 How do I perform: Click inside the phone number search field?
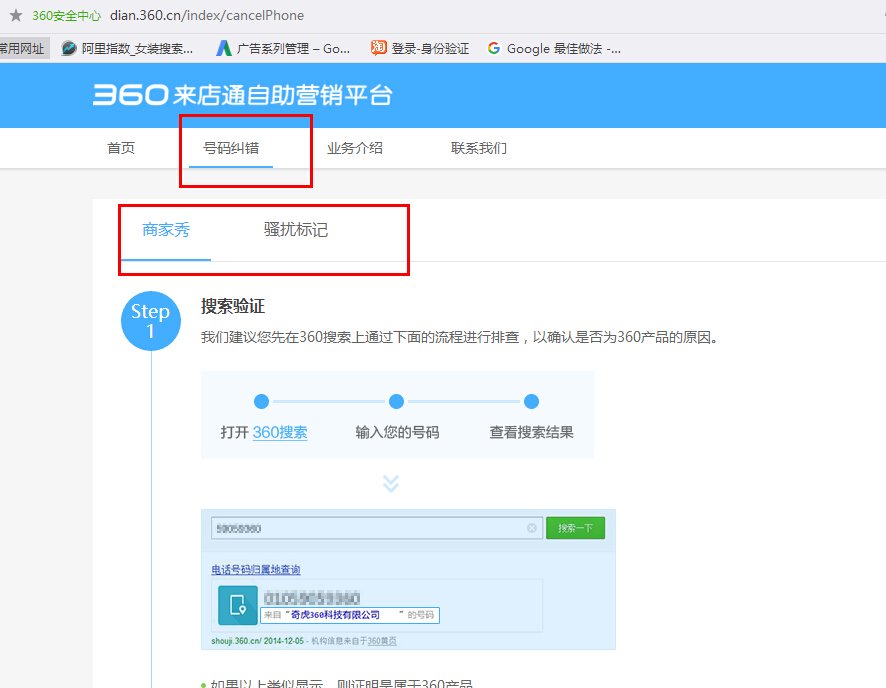pyautogui.click(x=370, y=527)
